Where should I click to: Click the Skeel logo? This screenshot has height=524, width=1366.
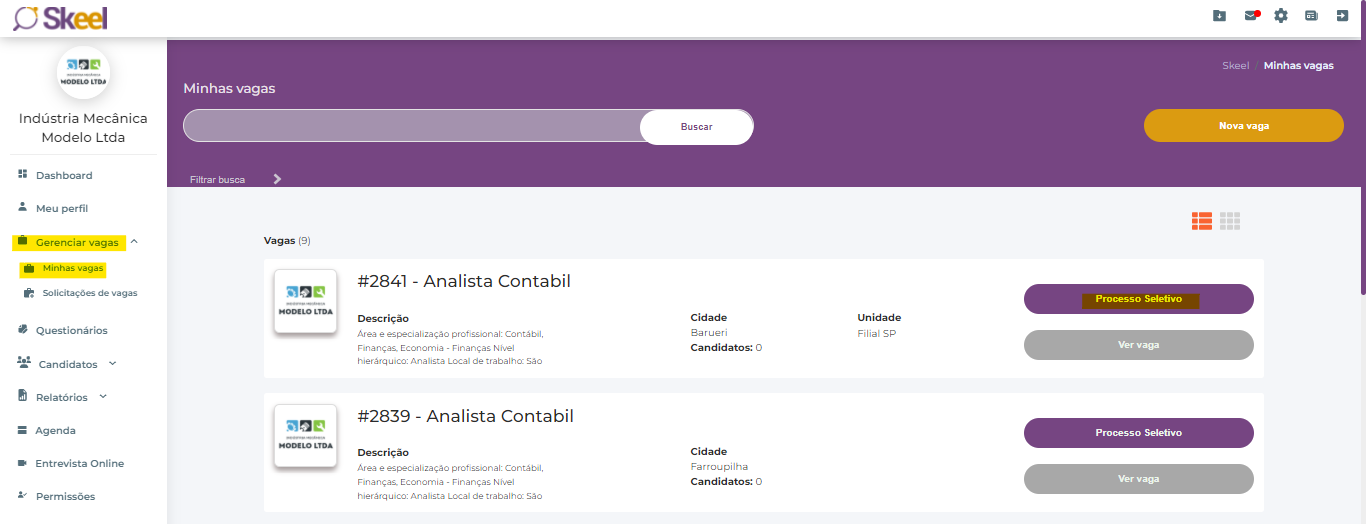click(60, 17)
